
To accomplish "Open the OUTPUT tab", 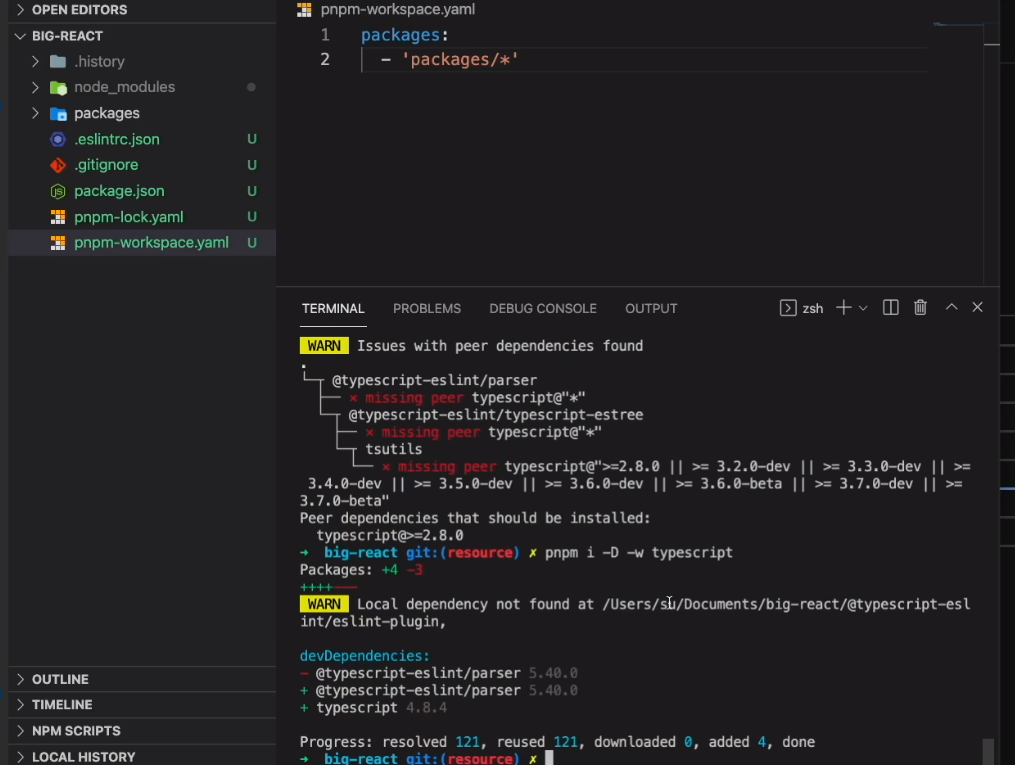I will tap(651, 309).
